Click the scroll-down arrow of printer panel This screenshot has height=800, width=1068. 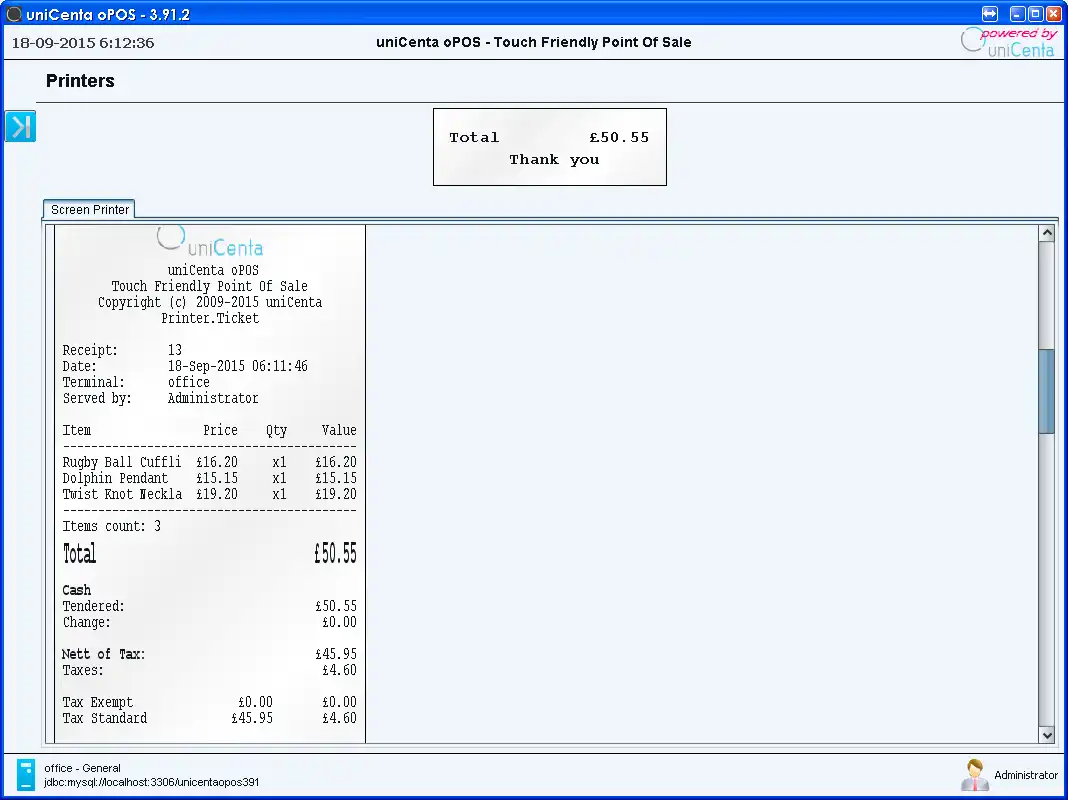click(1046, 735)
